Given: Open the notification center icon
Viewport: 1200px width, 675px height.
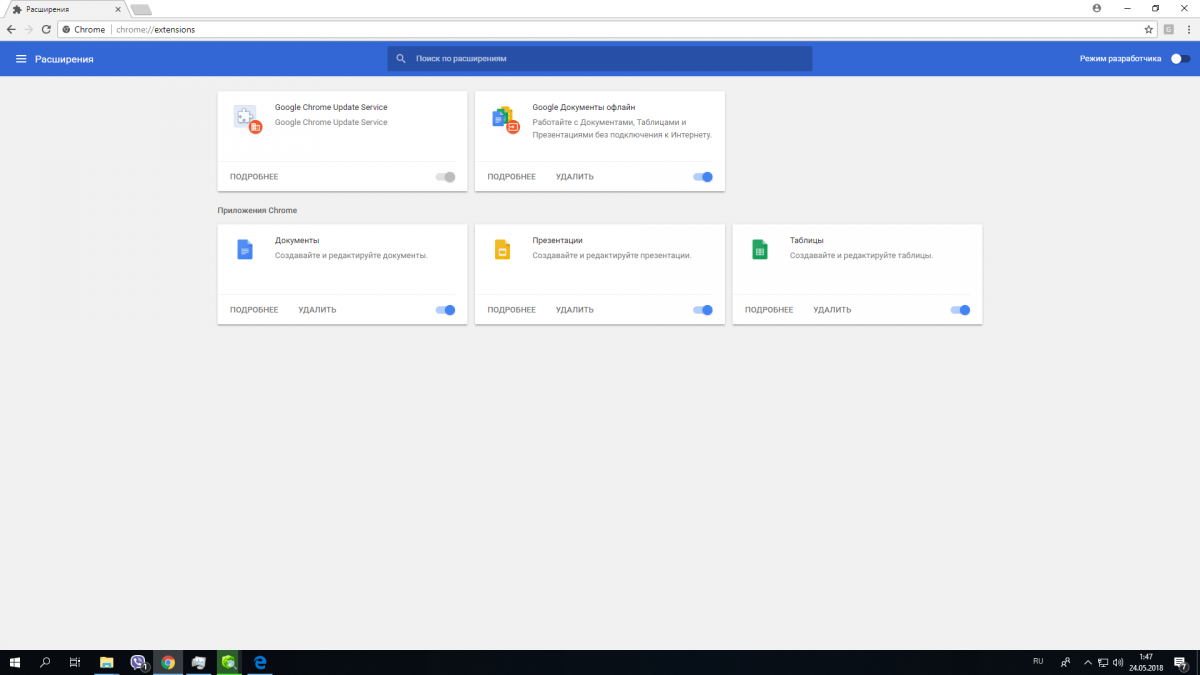Looking at the screenshot, I should (1180, 662).
